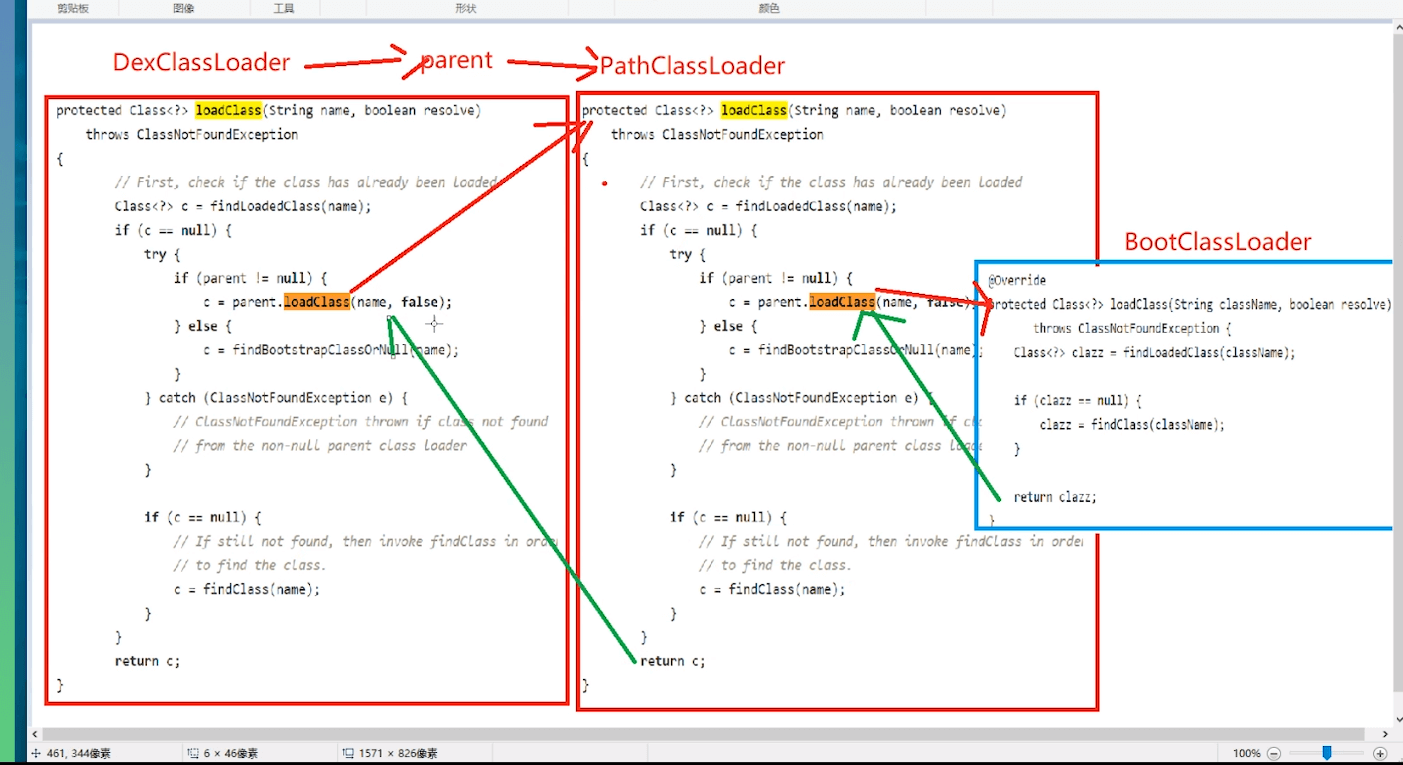Click the selection size icon in status bar
The height and width of the screenshot is (765, 1403).
pyautogui.click(x=191, y=753)
